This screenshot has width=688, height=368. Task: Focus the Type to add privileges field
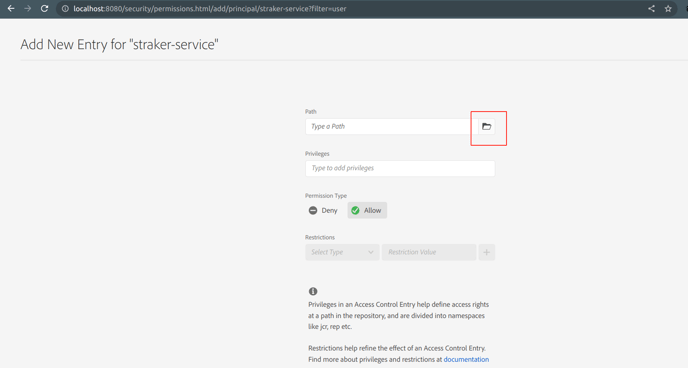pos(400,168)
